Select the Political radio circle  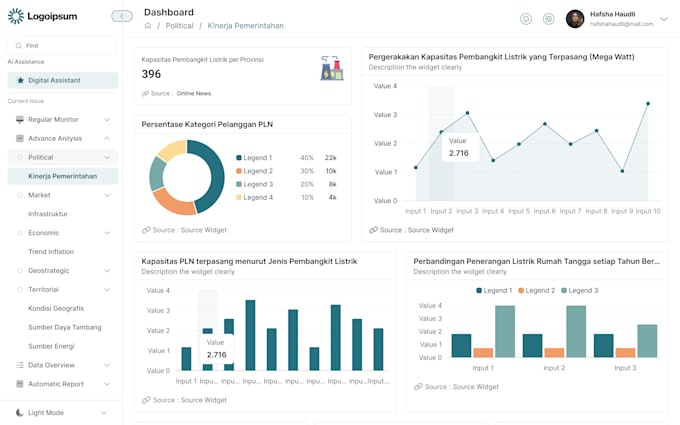click(20, 157)
